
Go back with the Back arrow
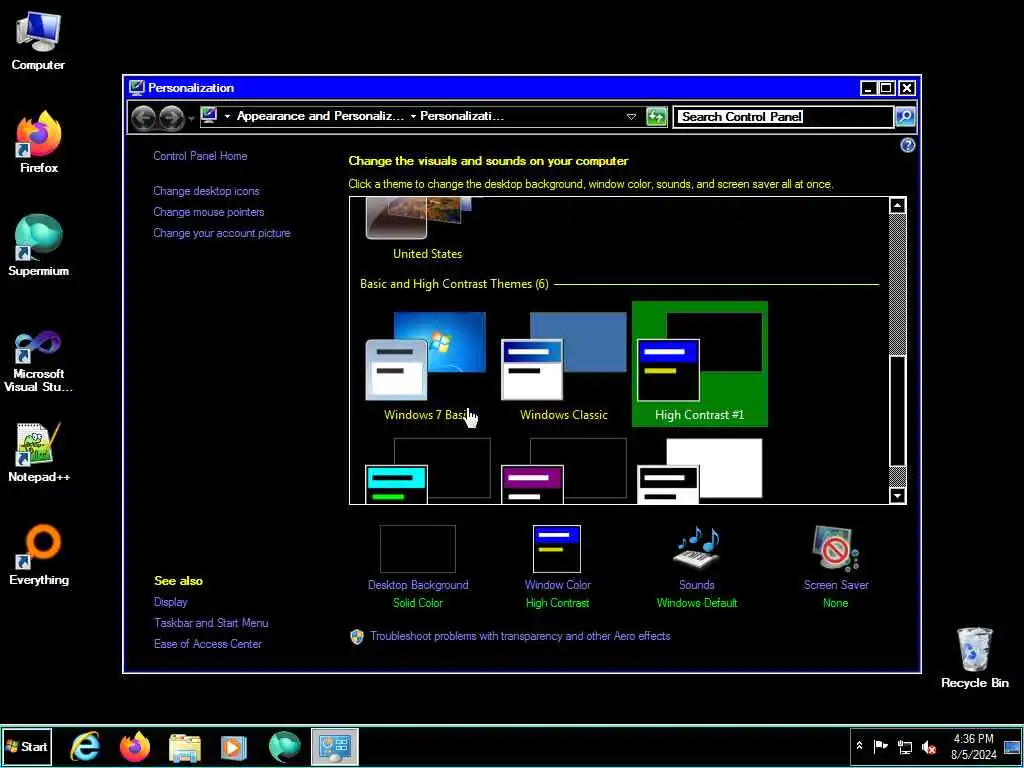point(144,118)
